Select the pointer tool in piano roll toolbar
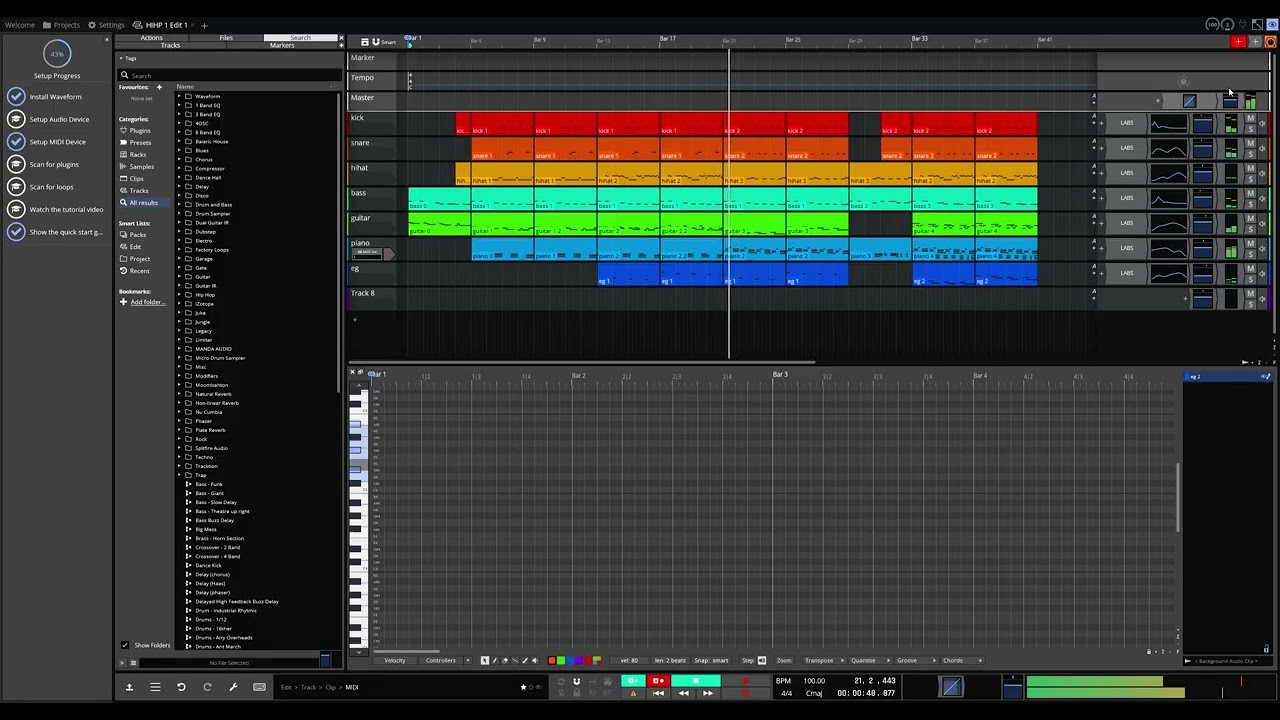Image resolution: width=1280 pixels, height=720 pixels. pyautogui.click(x=484, y=660)
